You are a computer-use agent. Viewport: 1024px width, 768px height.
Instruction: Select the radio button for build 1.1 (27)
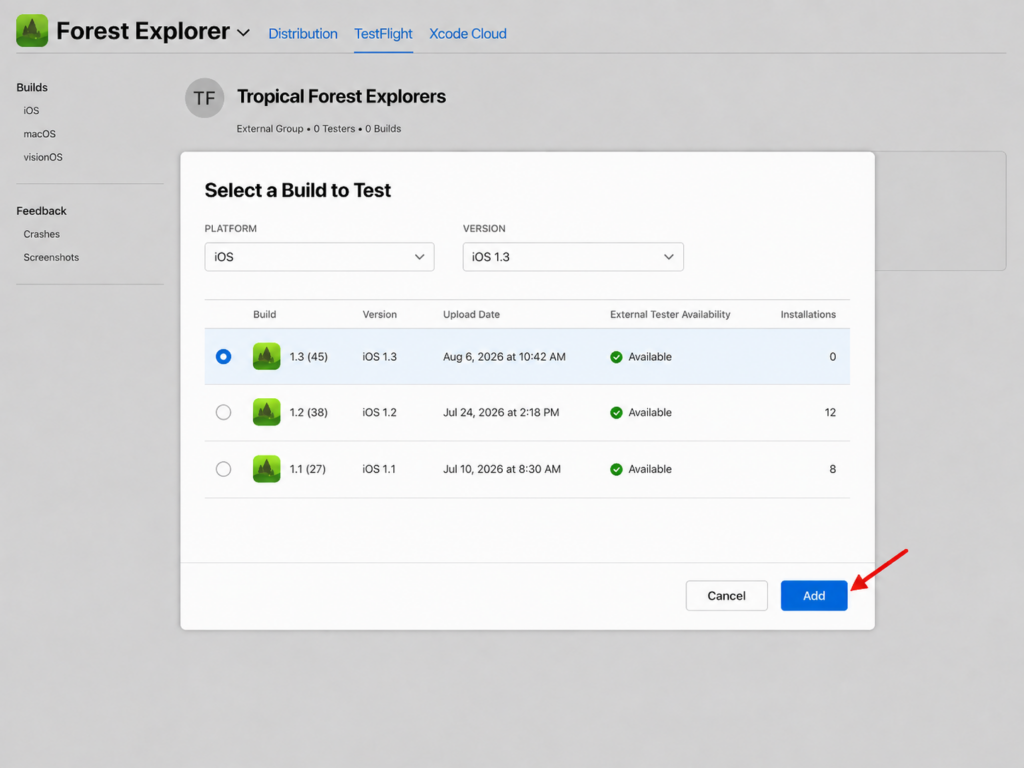[223, 469]
